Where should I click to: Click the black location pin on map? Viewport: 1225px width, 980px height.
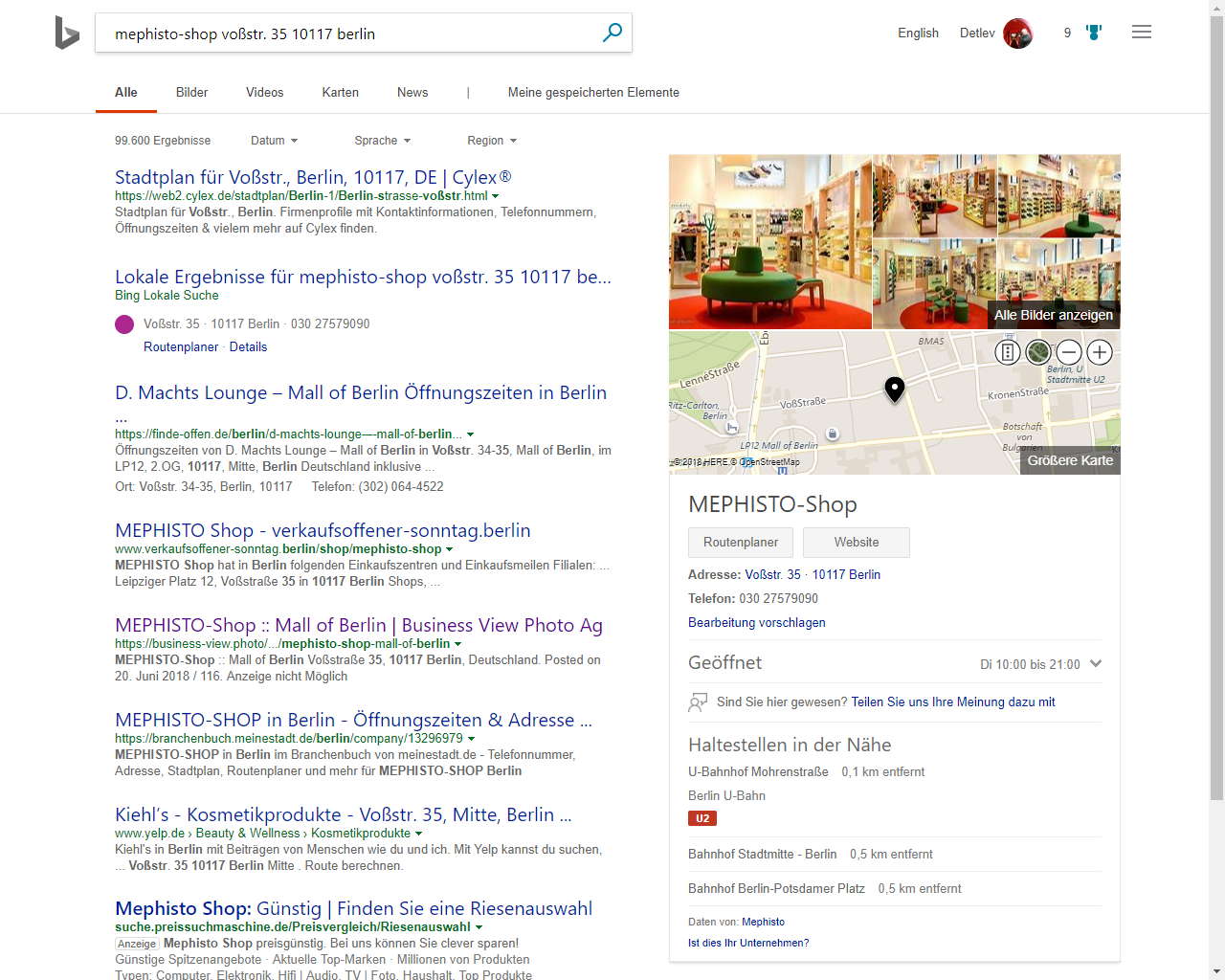(894, 389)
